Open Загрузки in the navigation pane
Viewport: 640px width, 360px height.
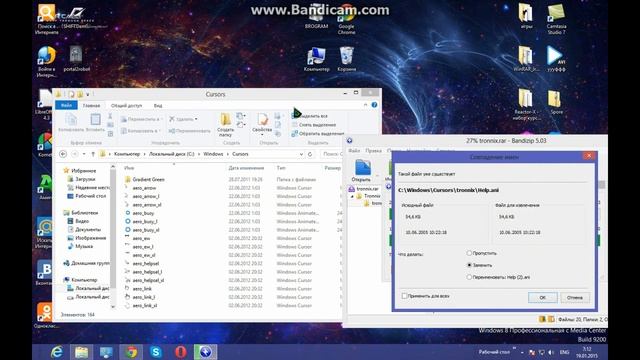(x=85, y=179)
